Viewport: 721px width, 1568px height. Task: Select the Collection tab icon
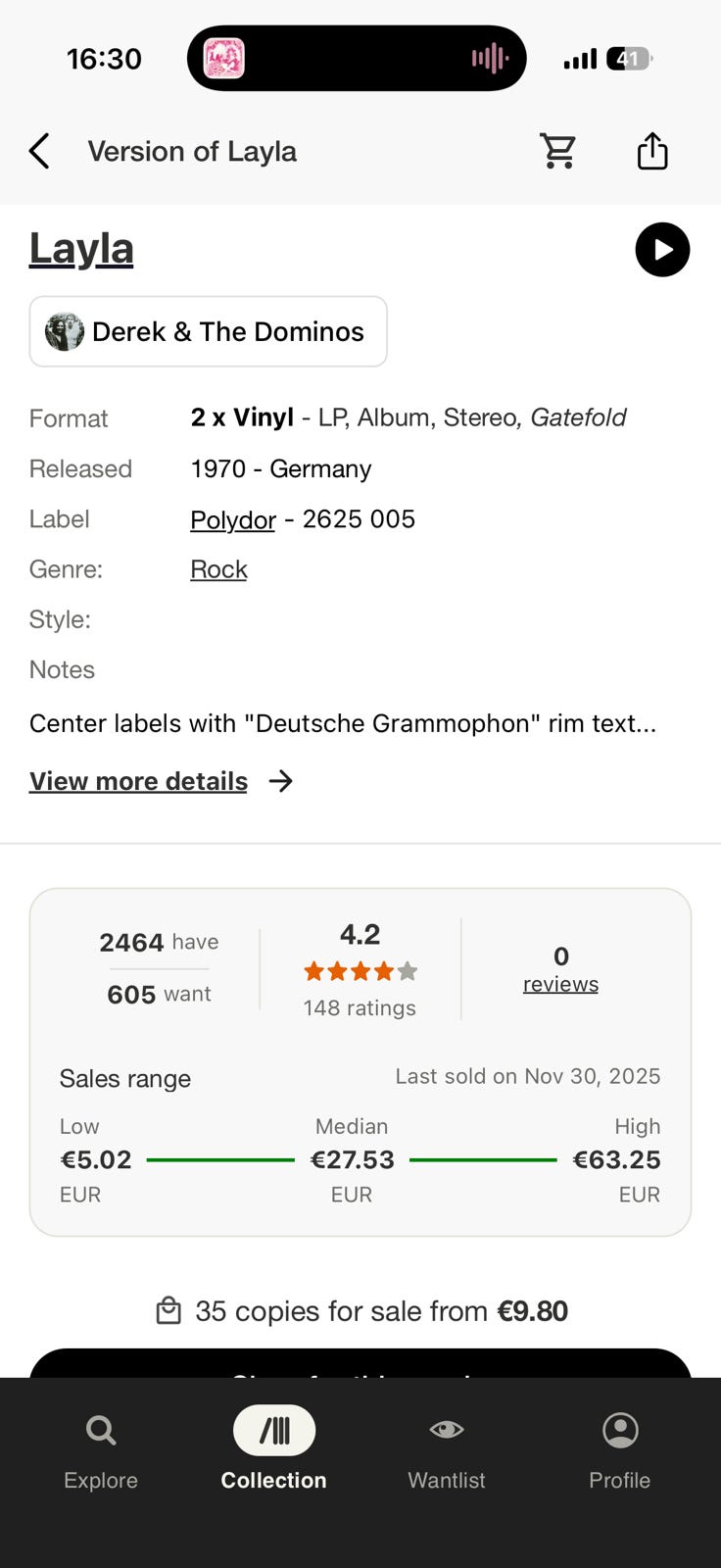pos(273,1430)
